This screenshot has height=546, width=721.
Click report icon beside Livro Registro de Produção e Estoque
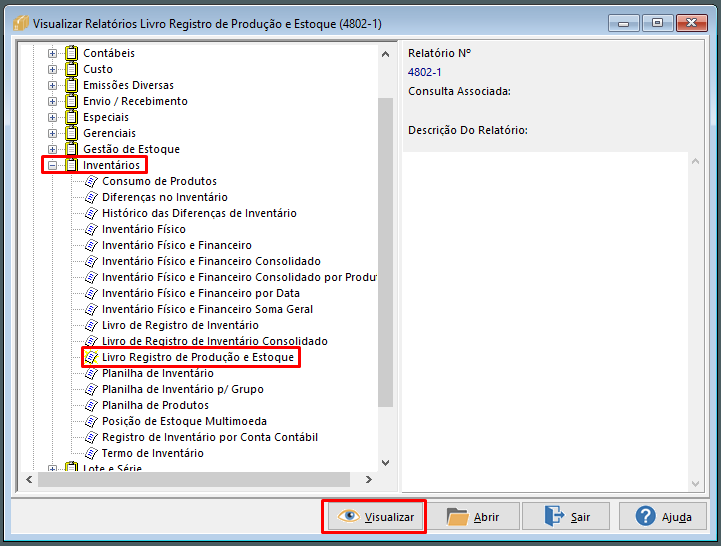point(92,357)
